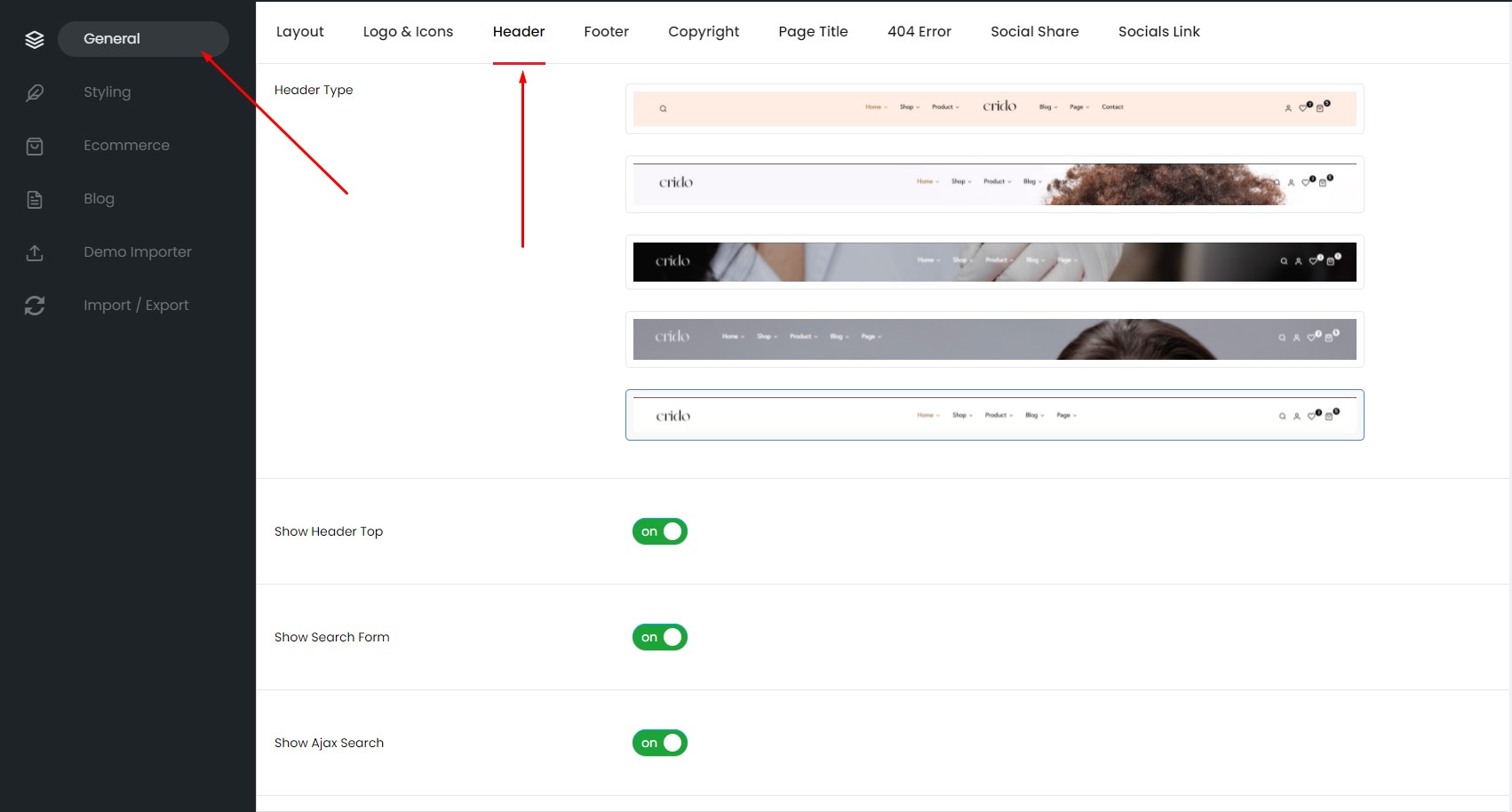Select the Layout tab
Screen dimensions: 1512x812
(299, 32)
